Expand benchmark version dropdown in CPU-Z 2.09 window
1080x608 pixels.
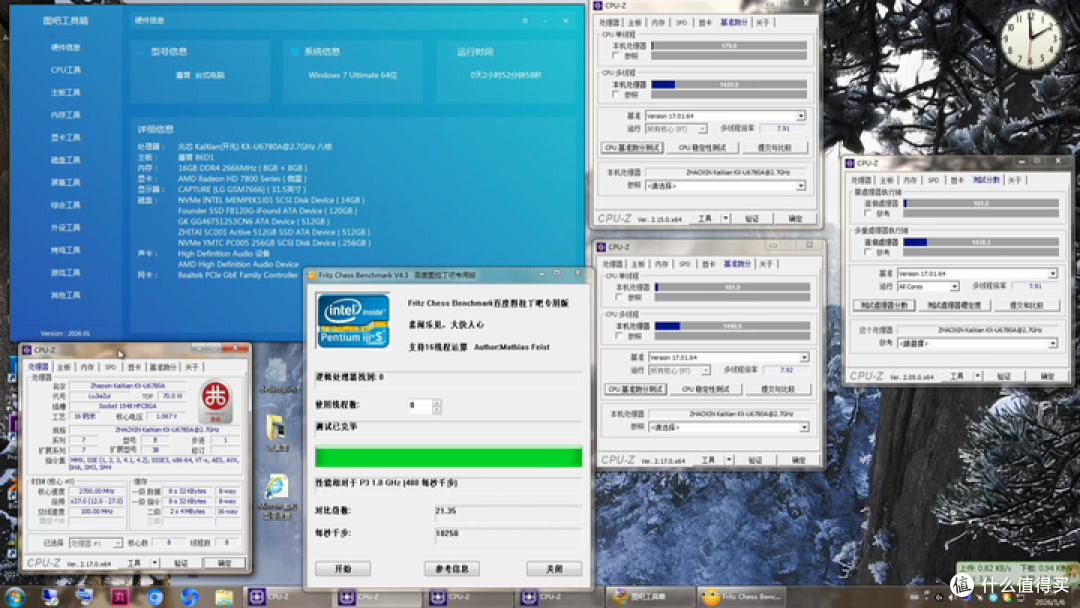point(1052,273)
